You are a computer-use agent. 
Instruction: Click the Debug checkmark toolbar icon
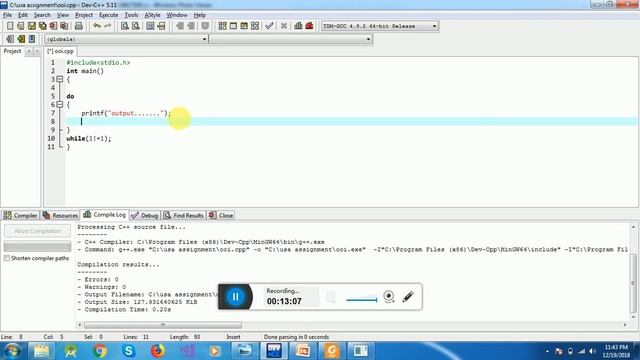pyautogui.click(x=269, y=26)
